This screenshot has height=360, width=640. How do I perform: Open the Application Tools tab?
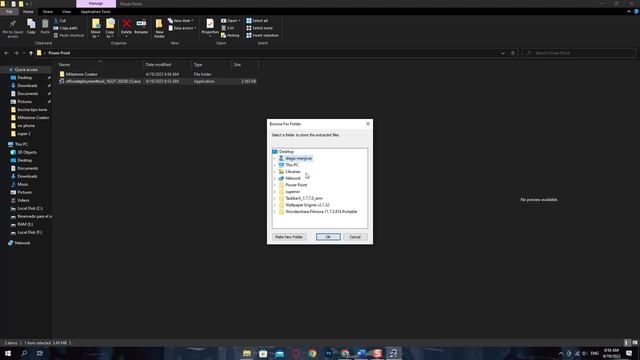96,12
